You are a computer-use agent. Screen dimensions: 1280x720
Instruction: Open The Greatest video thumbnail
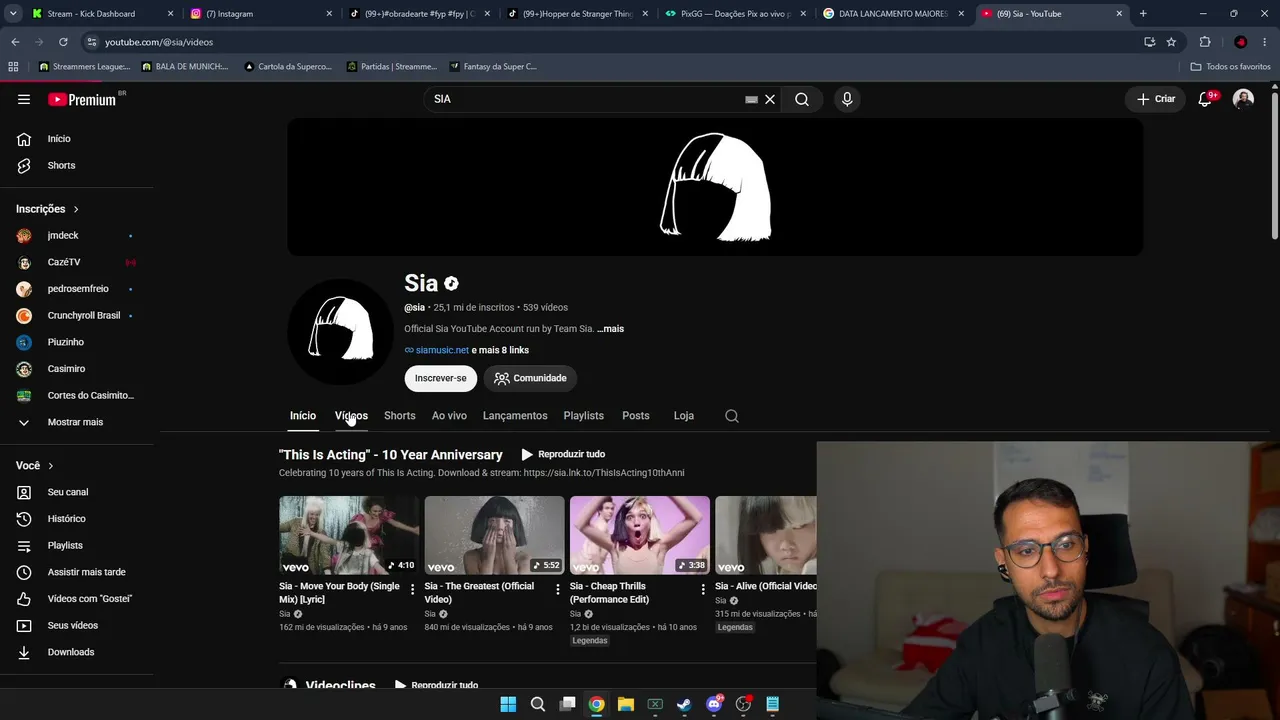(494, 535)
